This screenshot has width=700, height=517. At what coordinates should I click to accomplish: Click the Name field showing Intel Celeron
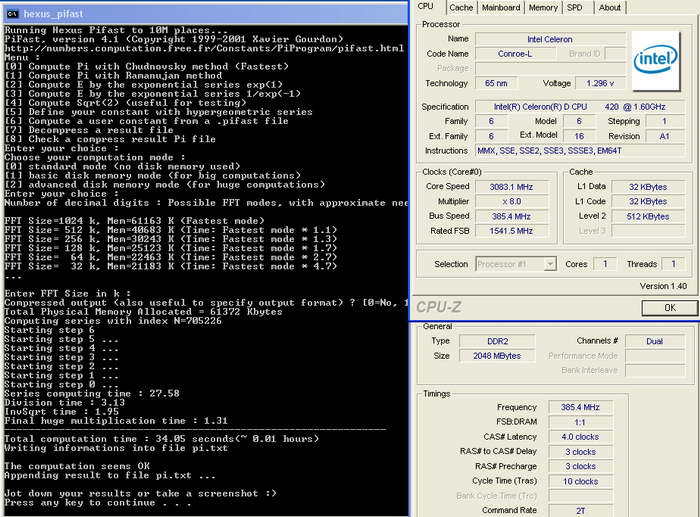pos(550,39)
